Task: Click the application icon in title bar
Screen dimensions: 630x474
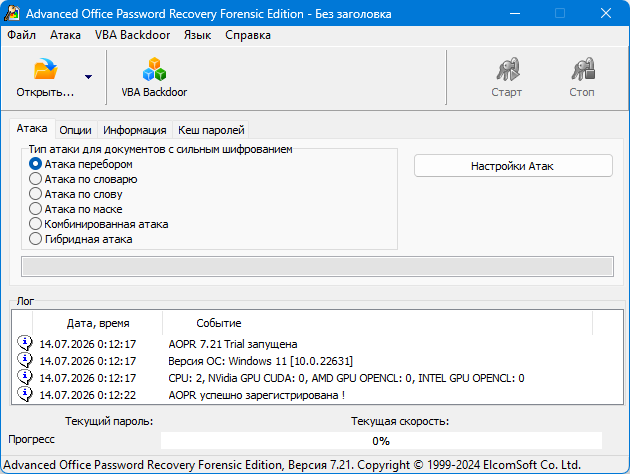Action: pos(12,13)
